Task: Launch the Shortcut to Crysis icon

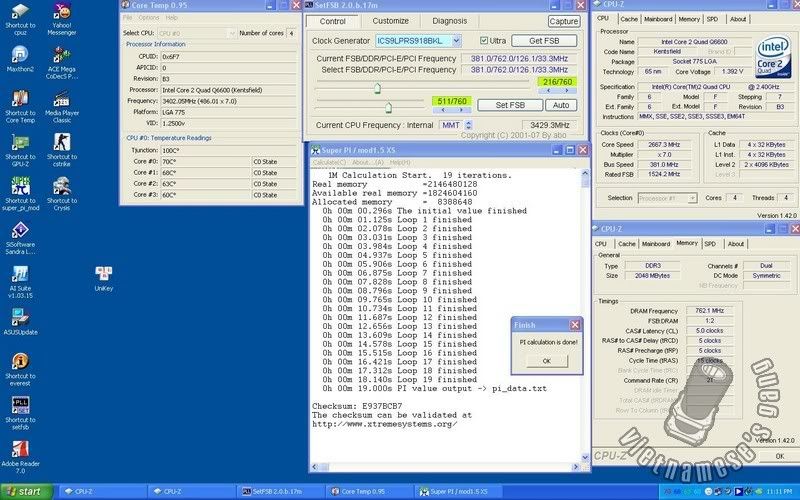Action: [x=62, y=194]
